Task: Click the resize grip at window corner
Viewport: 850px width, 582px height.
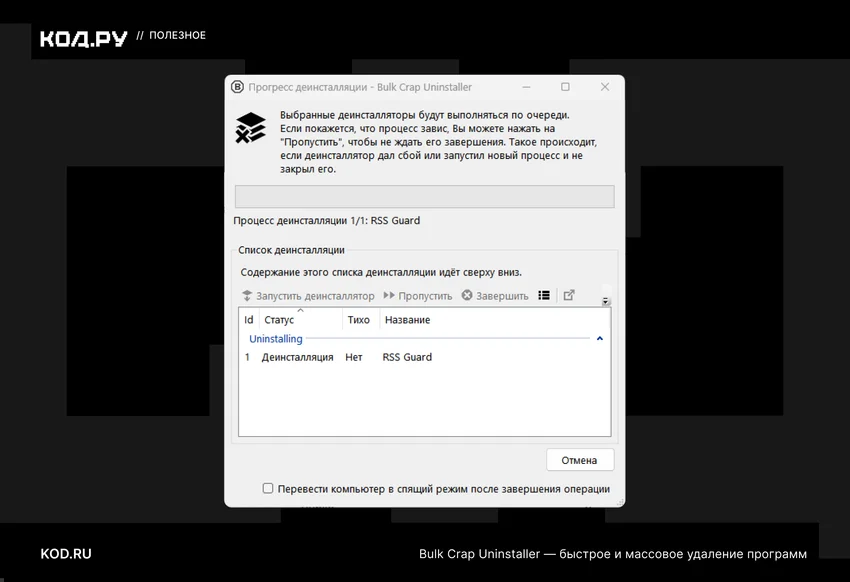Action: [620, 502]
